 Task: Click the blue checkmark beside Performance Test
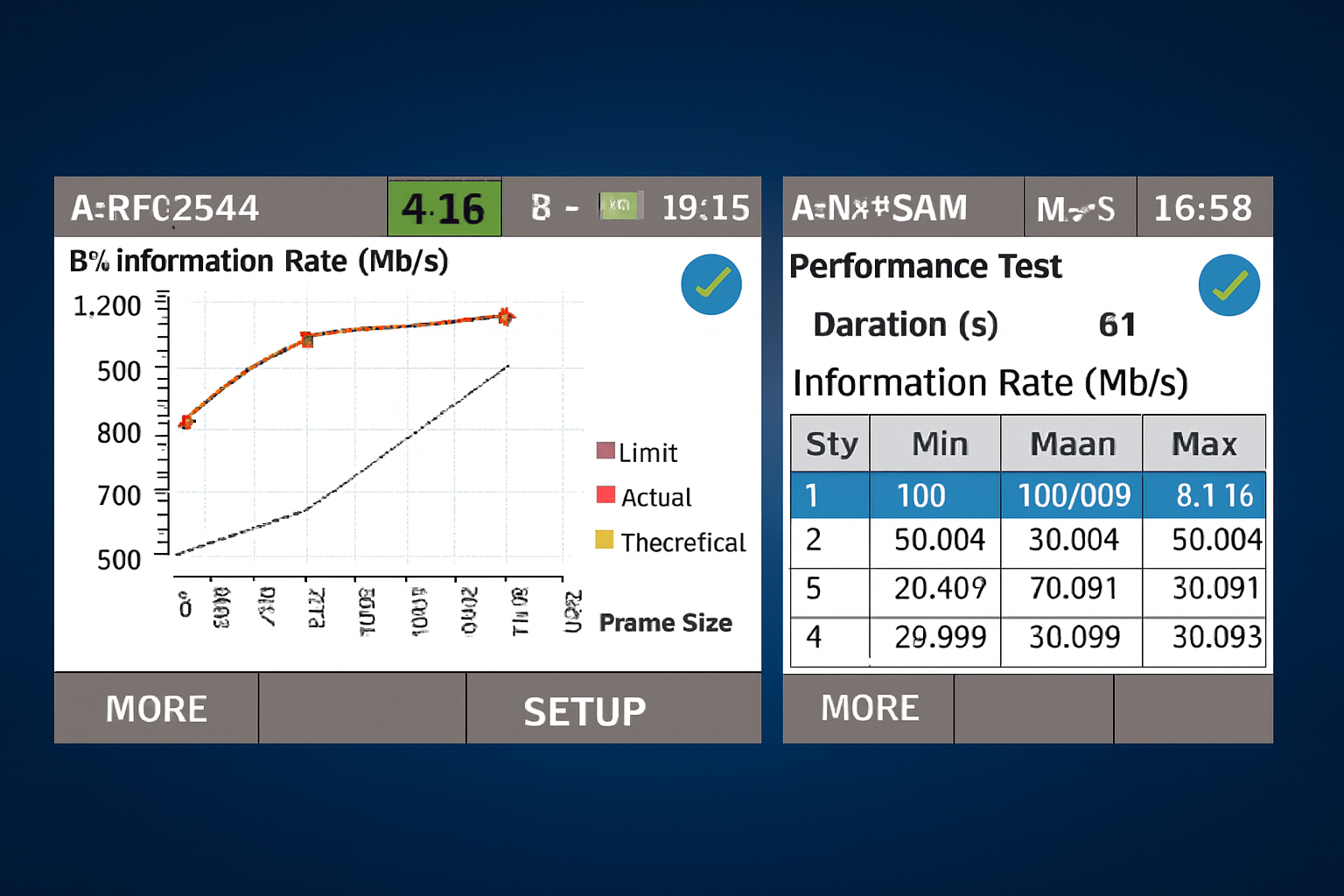1228,285
